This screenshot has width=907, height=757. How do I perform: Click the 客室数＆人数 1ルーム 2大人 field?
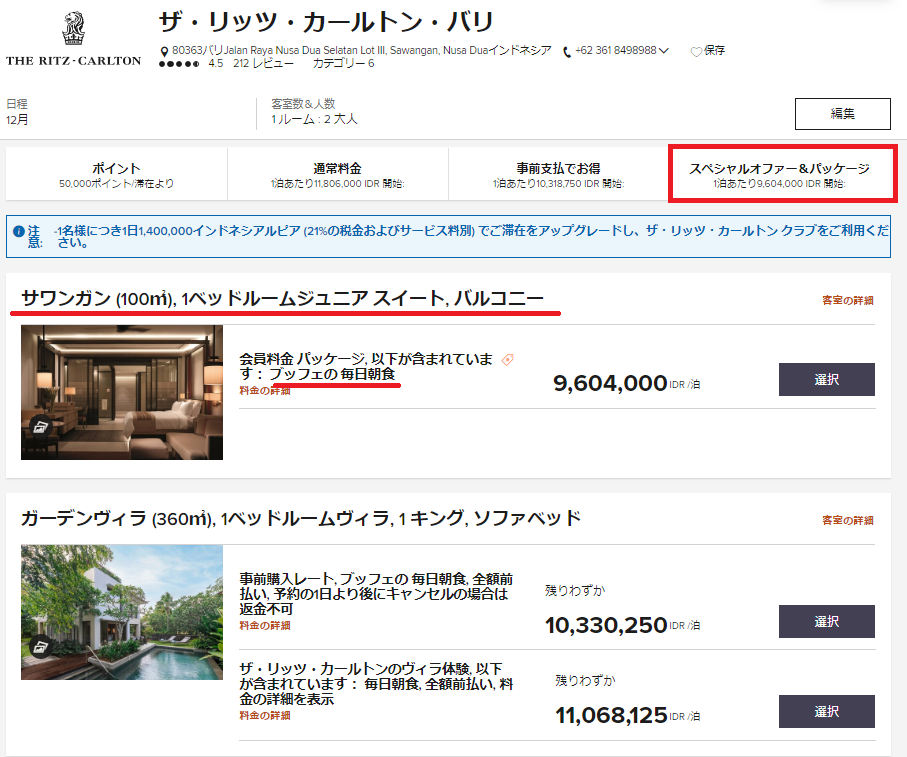(314, 112)
